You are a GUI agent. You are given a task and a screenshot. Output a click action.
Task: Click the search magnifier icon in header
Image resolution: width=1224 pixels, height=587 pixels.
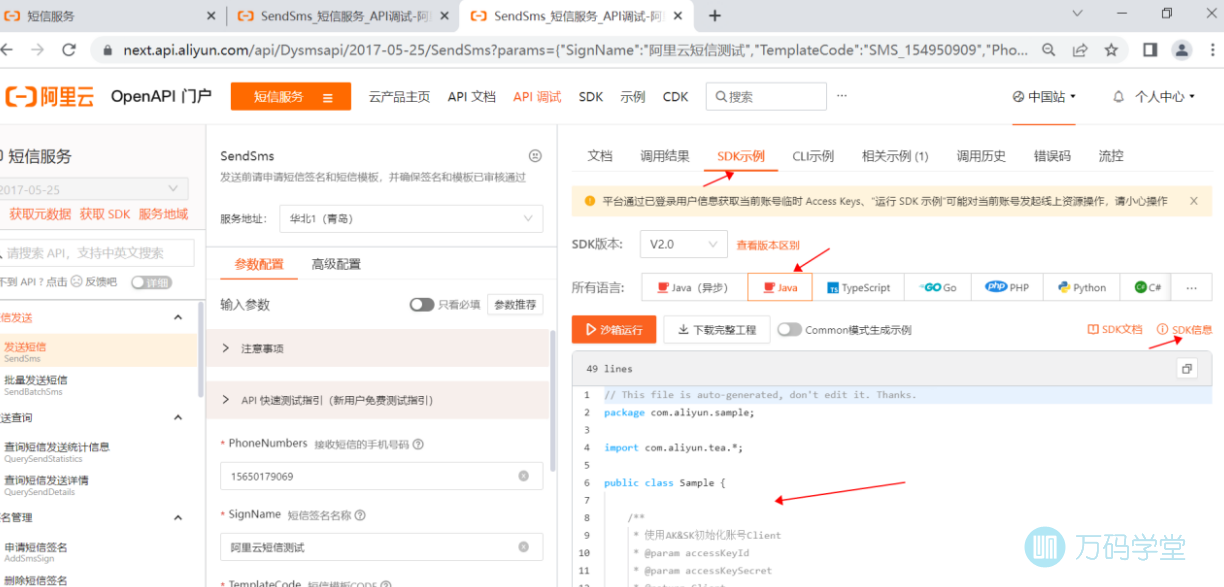click(x=719, y=97)
